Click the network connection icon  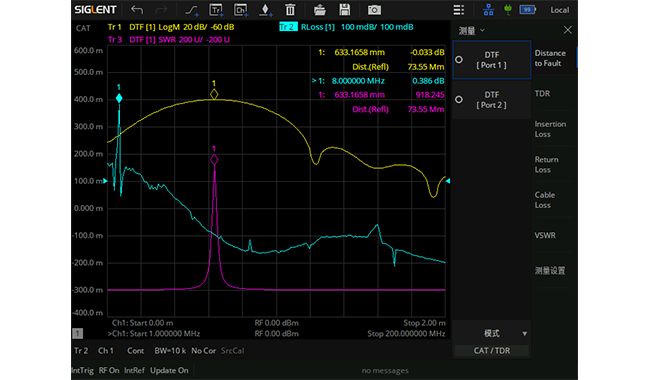pos(488,10)
